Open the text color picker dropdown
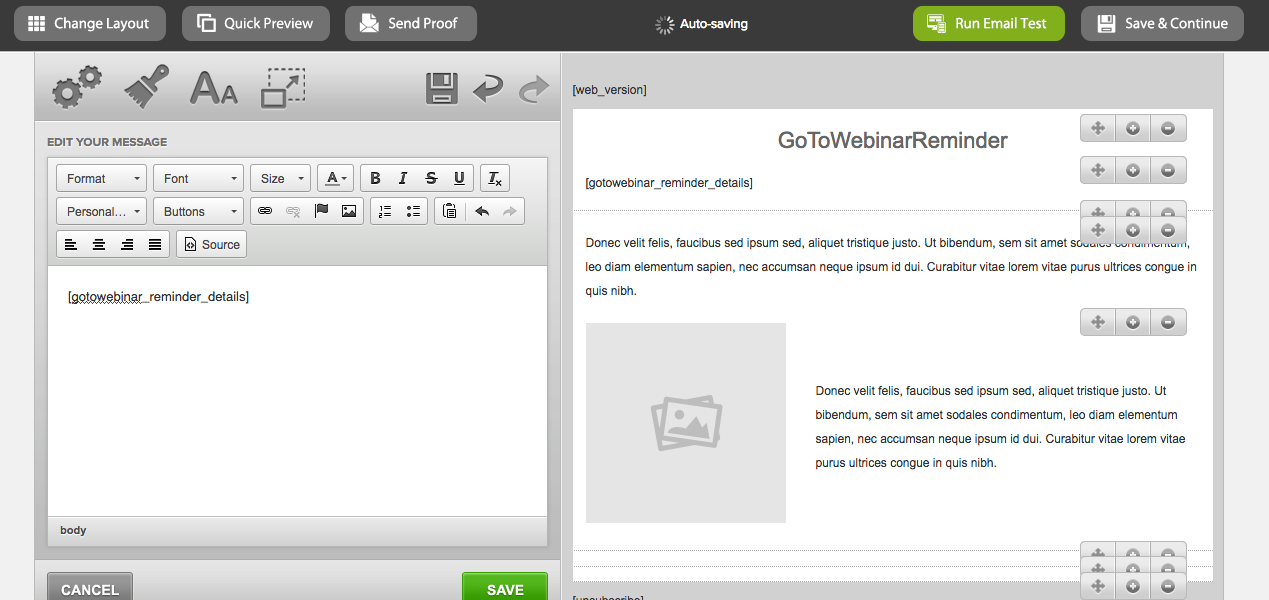The height and width of the screenshot is (600, 1269). coord(335,178)
